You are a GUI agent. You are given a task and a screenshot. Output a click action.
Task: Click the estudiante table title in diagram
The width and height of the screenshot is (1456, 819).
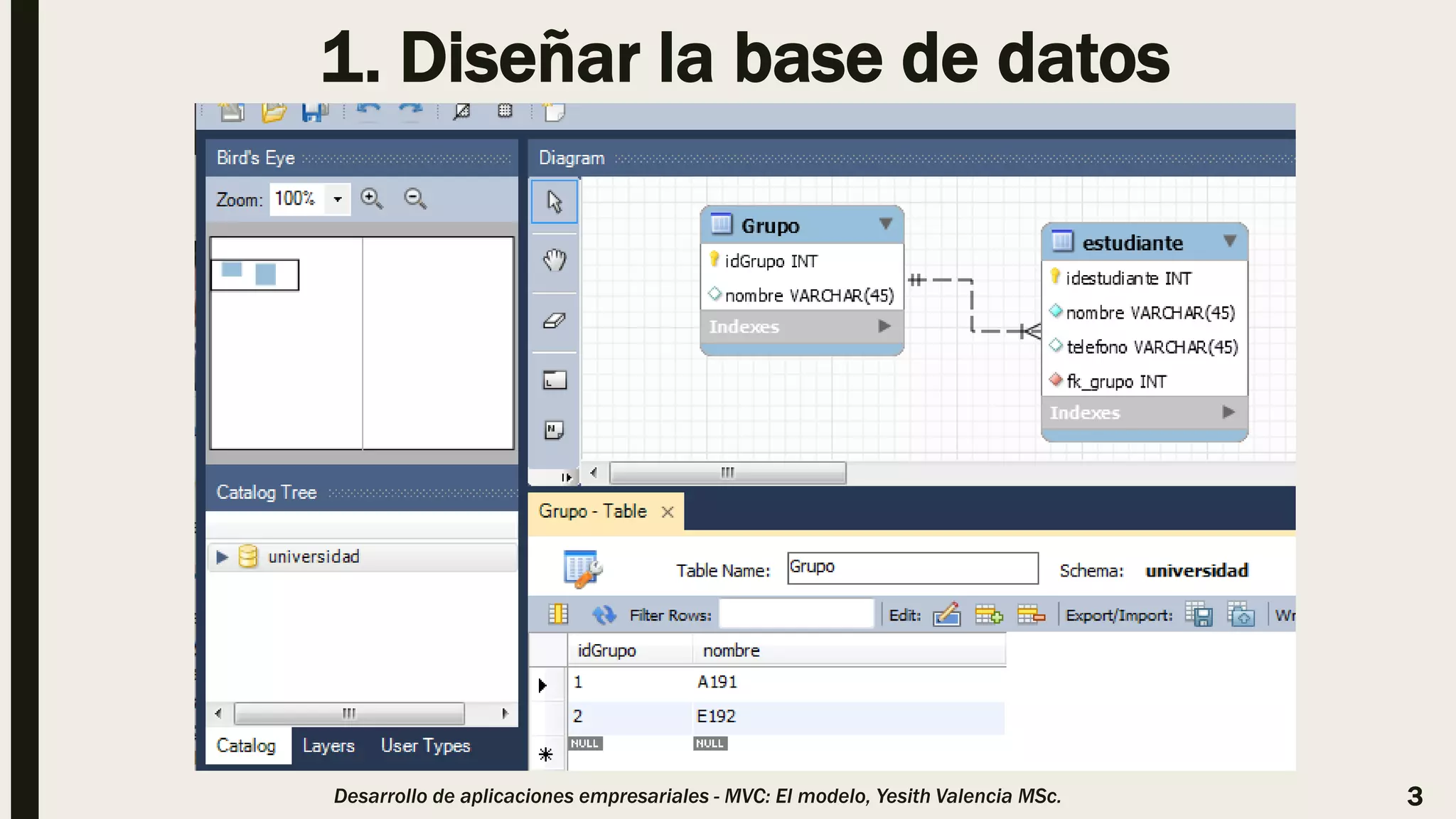(1133, 243)
